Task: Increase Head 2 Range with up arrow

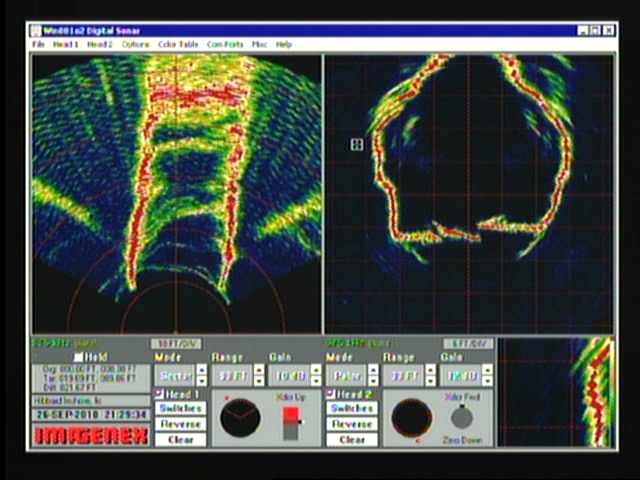Action: 430,370
